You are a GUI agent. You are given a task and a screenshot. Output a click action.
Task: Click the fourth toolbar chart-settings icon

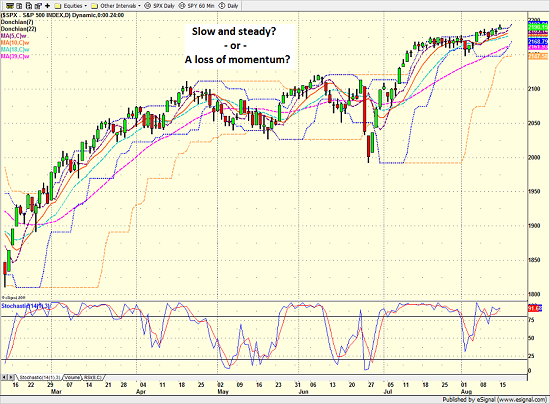click(38, 6)
